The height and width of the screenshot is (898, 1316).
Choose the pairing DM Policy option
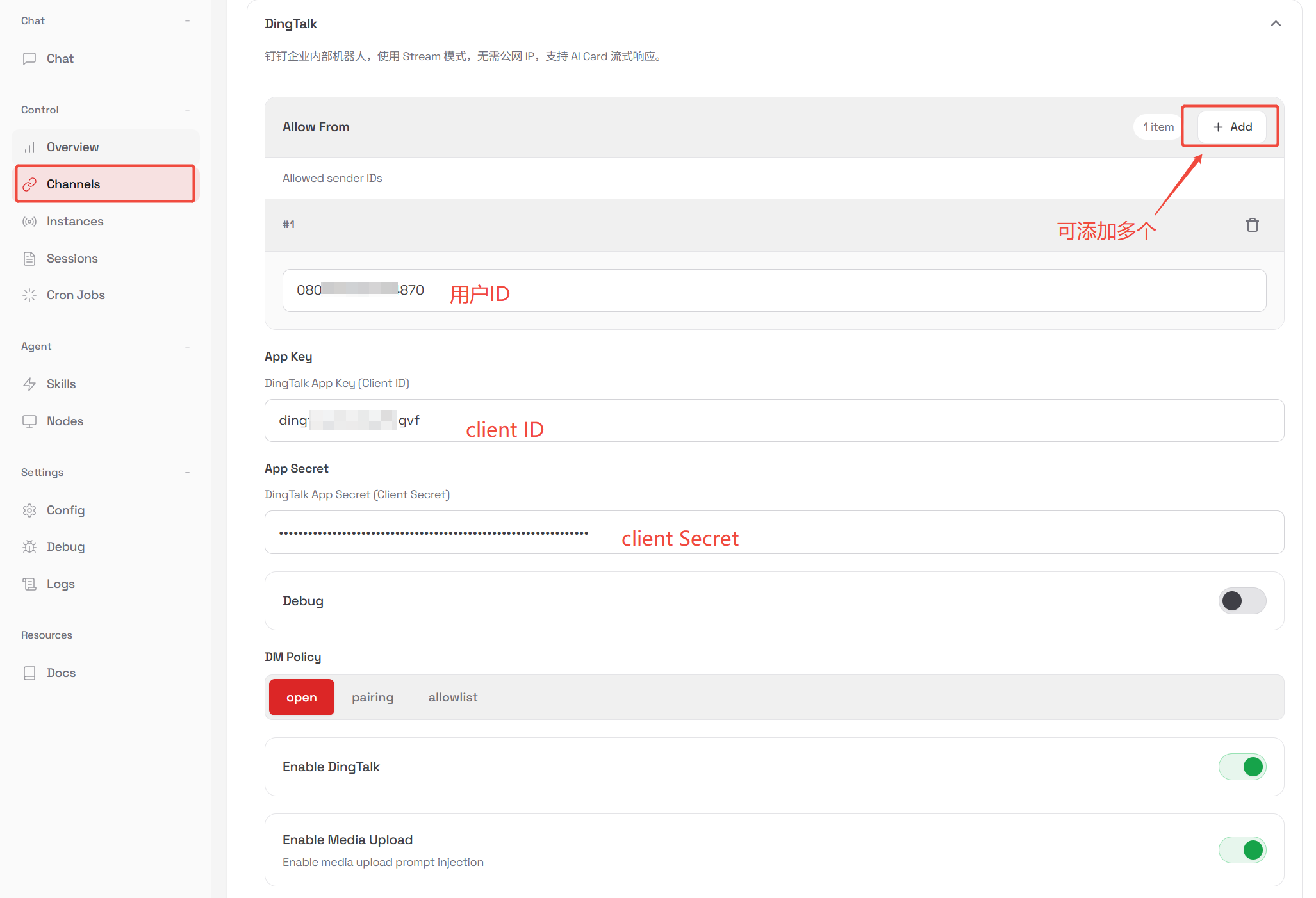click(372, 698)
